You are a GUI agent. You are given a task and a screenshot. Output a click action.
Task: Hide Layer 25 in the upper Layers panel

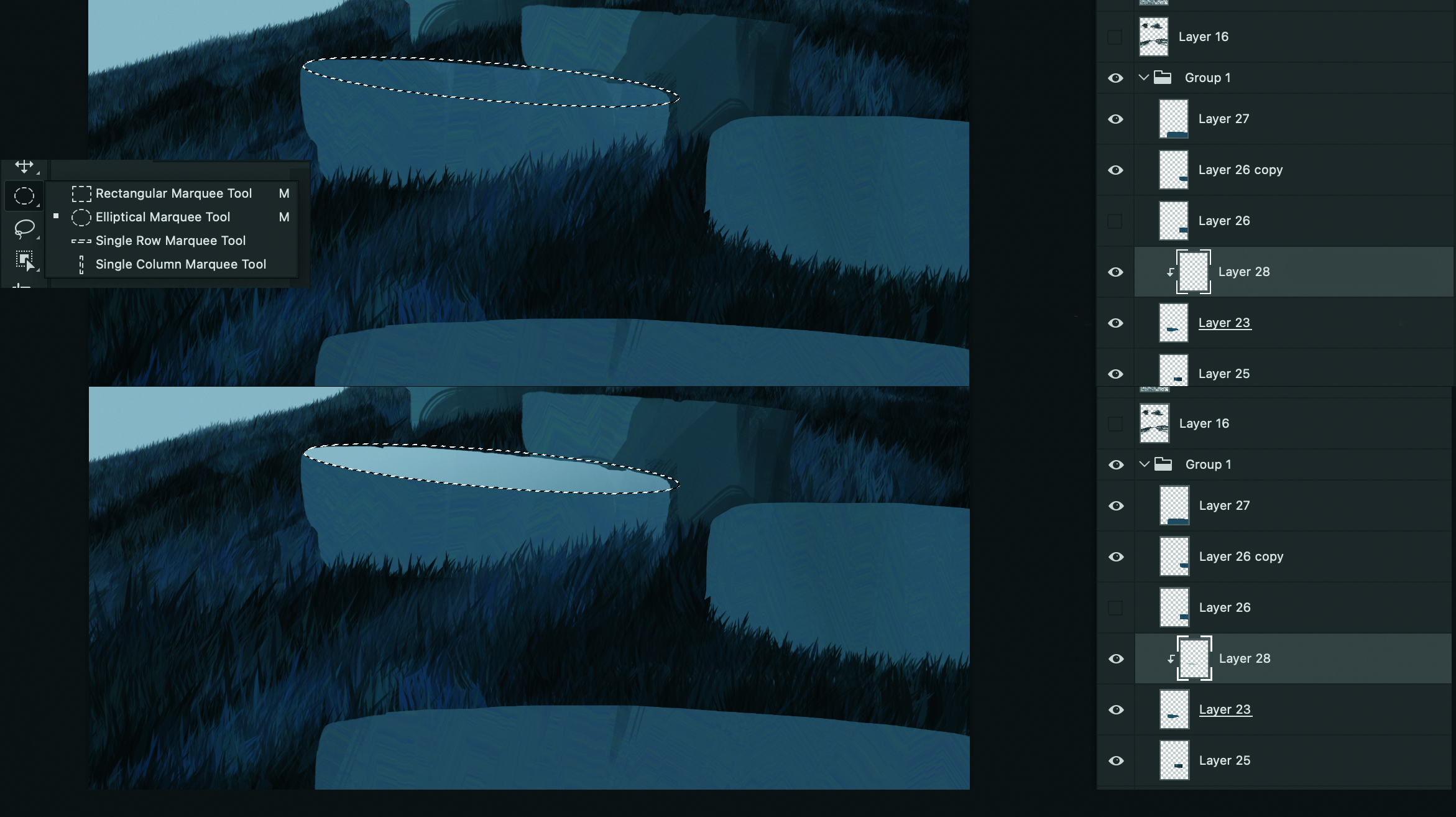point(1115,374)
